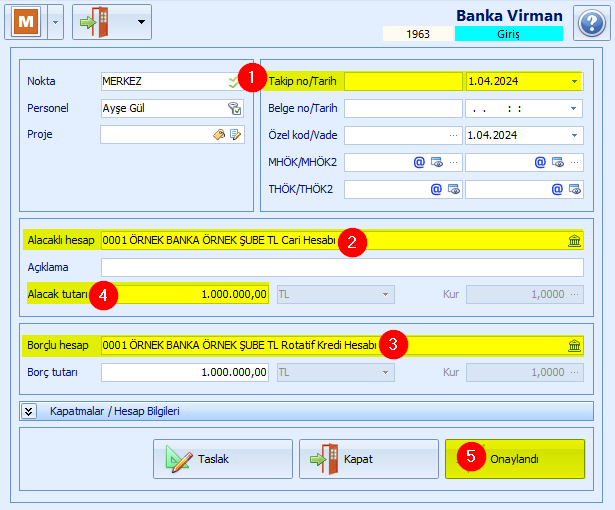Click the eye icon in first MHÖK field

437,162
